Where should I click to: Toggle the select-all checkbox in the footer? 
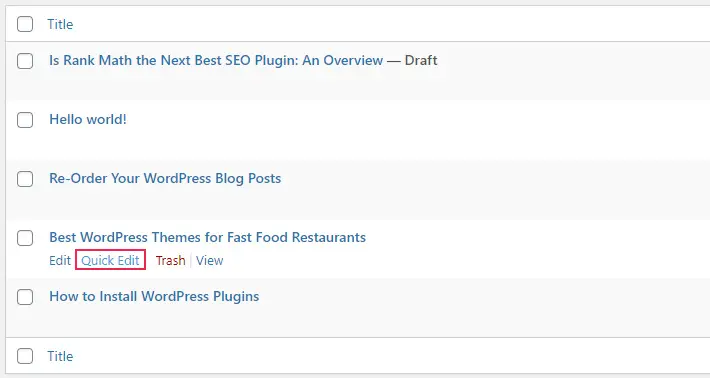click(25, 356)
